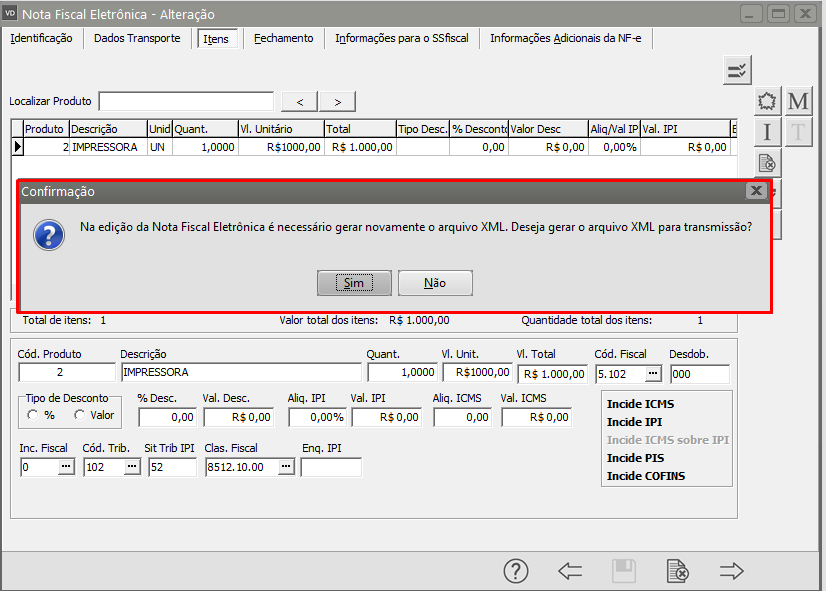This screenshot has height=591, width=826.
Task: Click the checklist icon above the grid
Action: click(x=737, y=70)
